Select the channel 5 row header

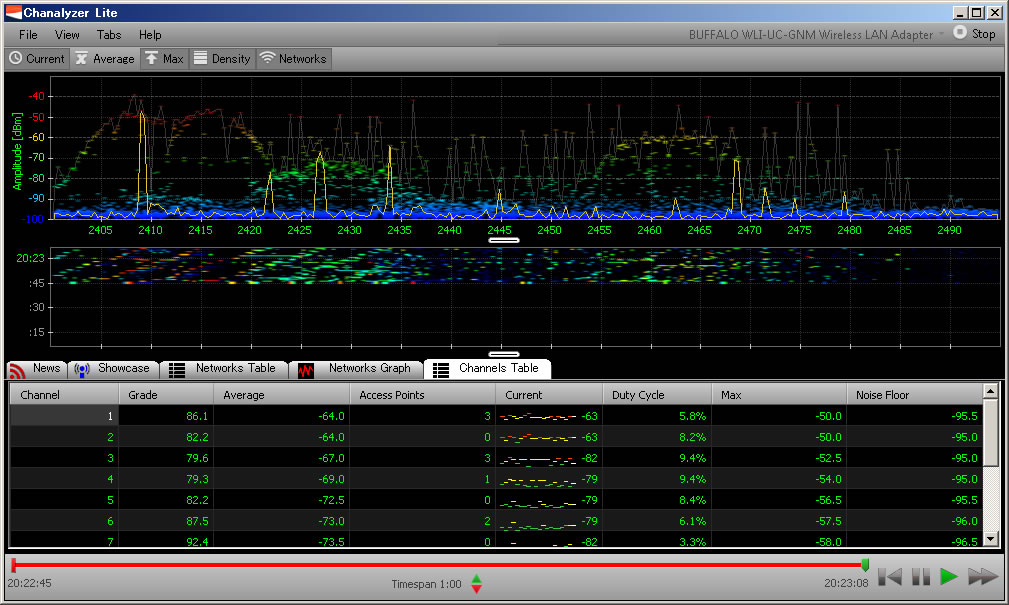pos(64,499)
